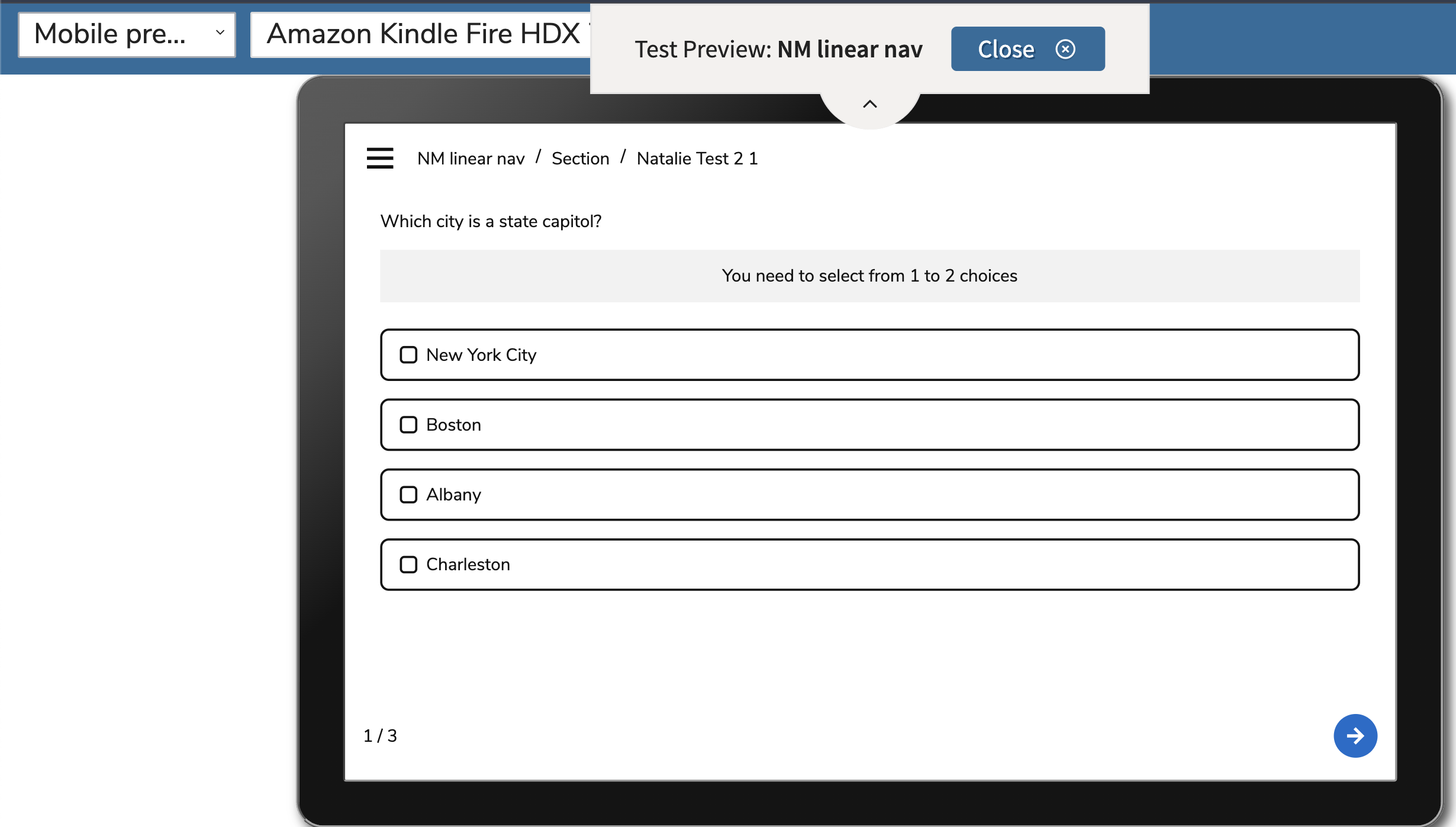Image resolution: width=1456 pixels, height=827 pixels.
Task: Click the Test Preview title text
Action: [x=778, y=50]
